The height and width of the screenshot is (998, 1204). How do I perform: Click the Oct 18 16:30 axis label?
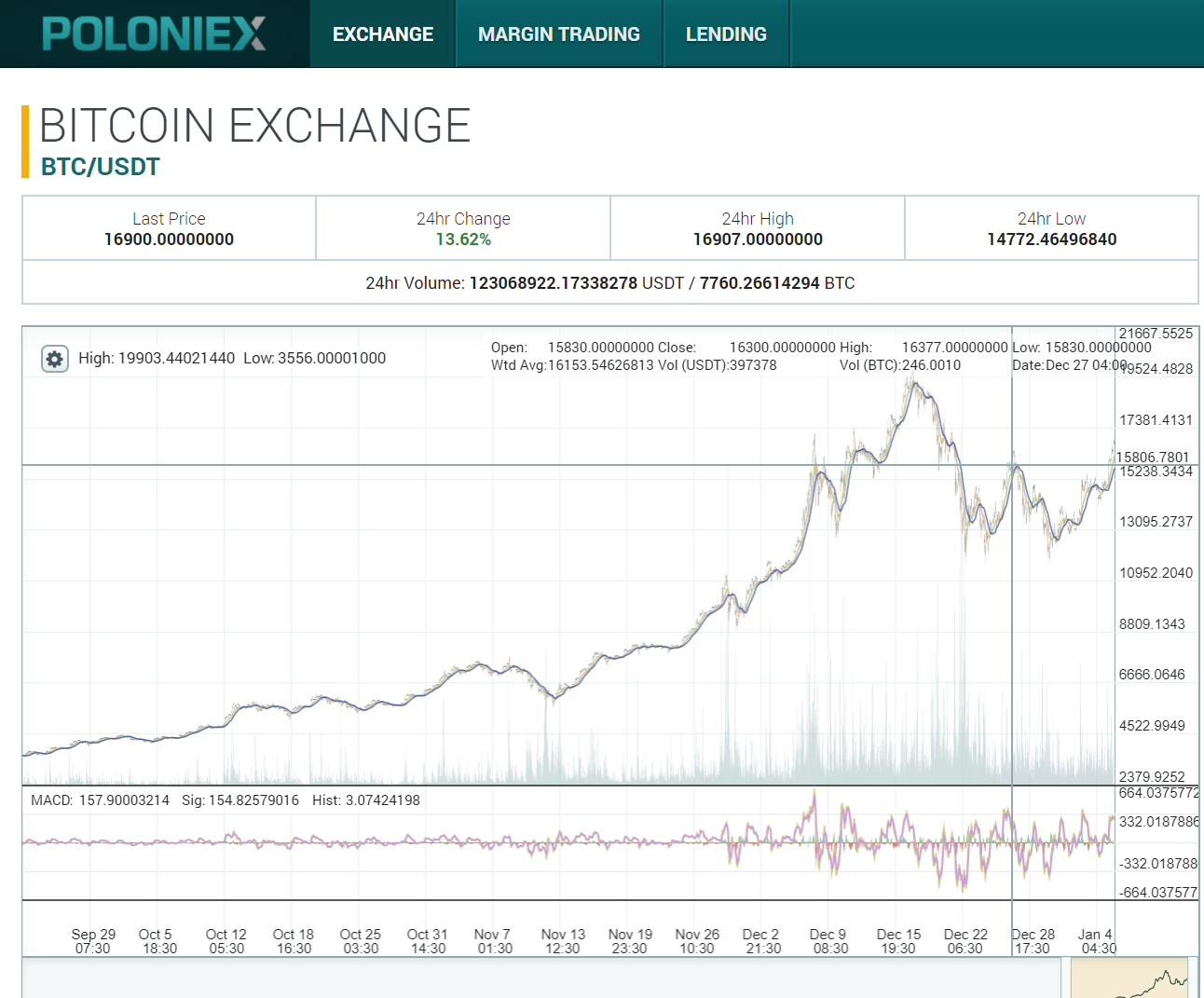[x=294, y=941]
